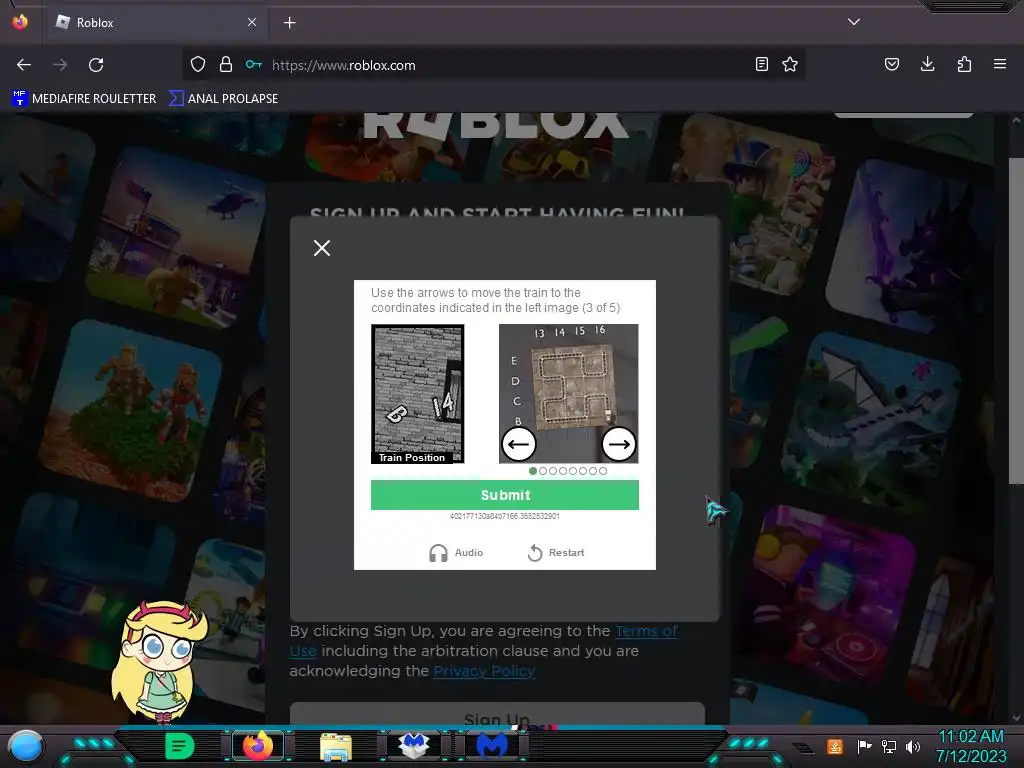The width and height of the screenshot is (1024, 768).
Task: Open the Malwarebytes taskbar icon
Action: coord(492,746)
